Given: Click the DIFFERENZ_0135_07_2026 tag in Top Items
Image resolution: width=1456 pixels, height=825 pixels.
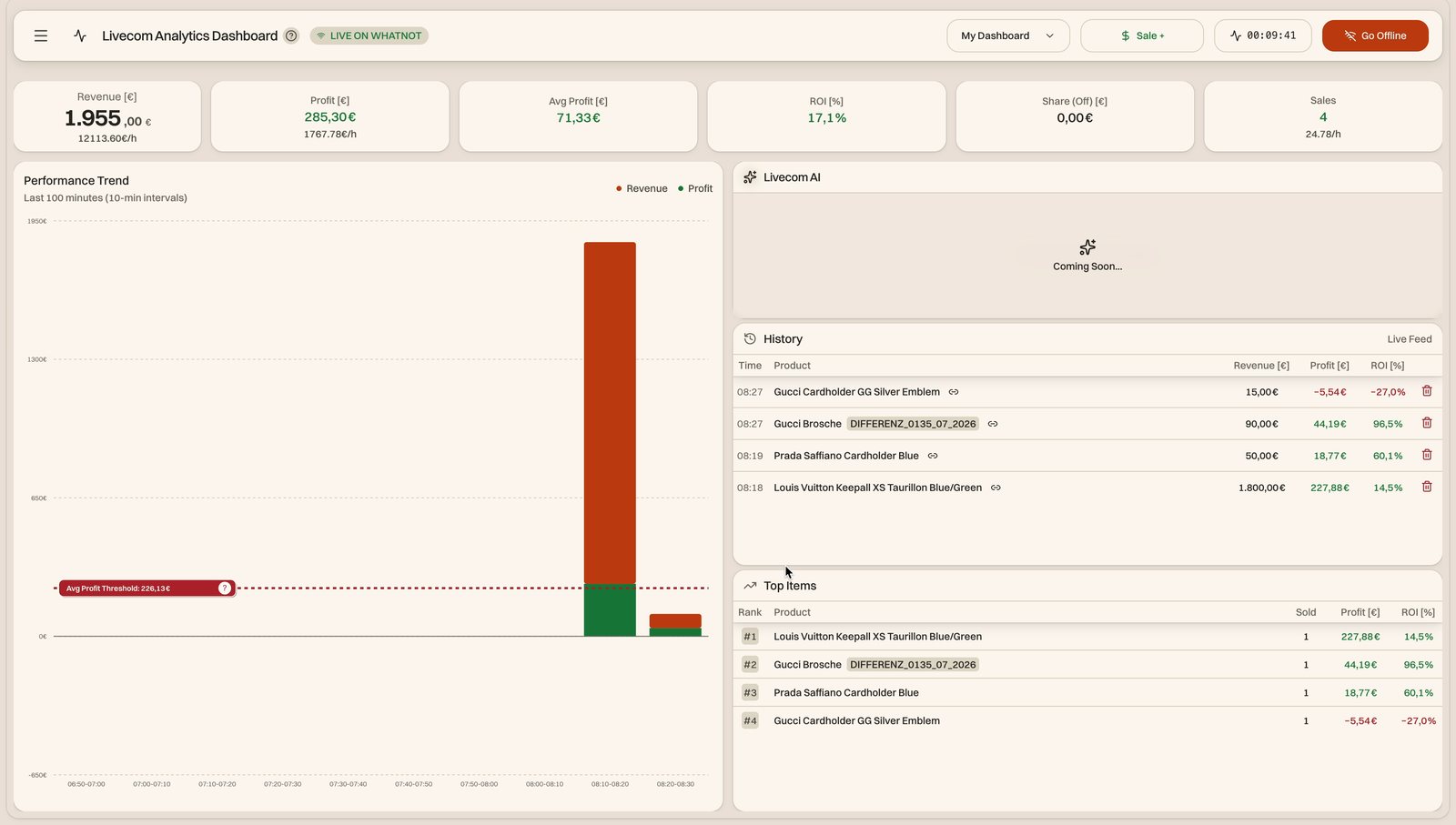Looking at the screenshot, I should (x=913, y=665).
